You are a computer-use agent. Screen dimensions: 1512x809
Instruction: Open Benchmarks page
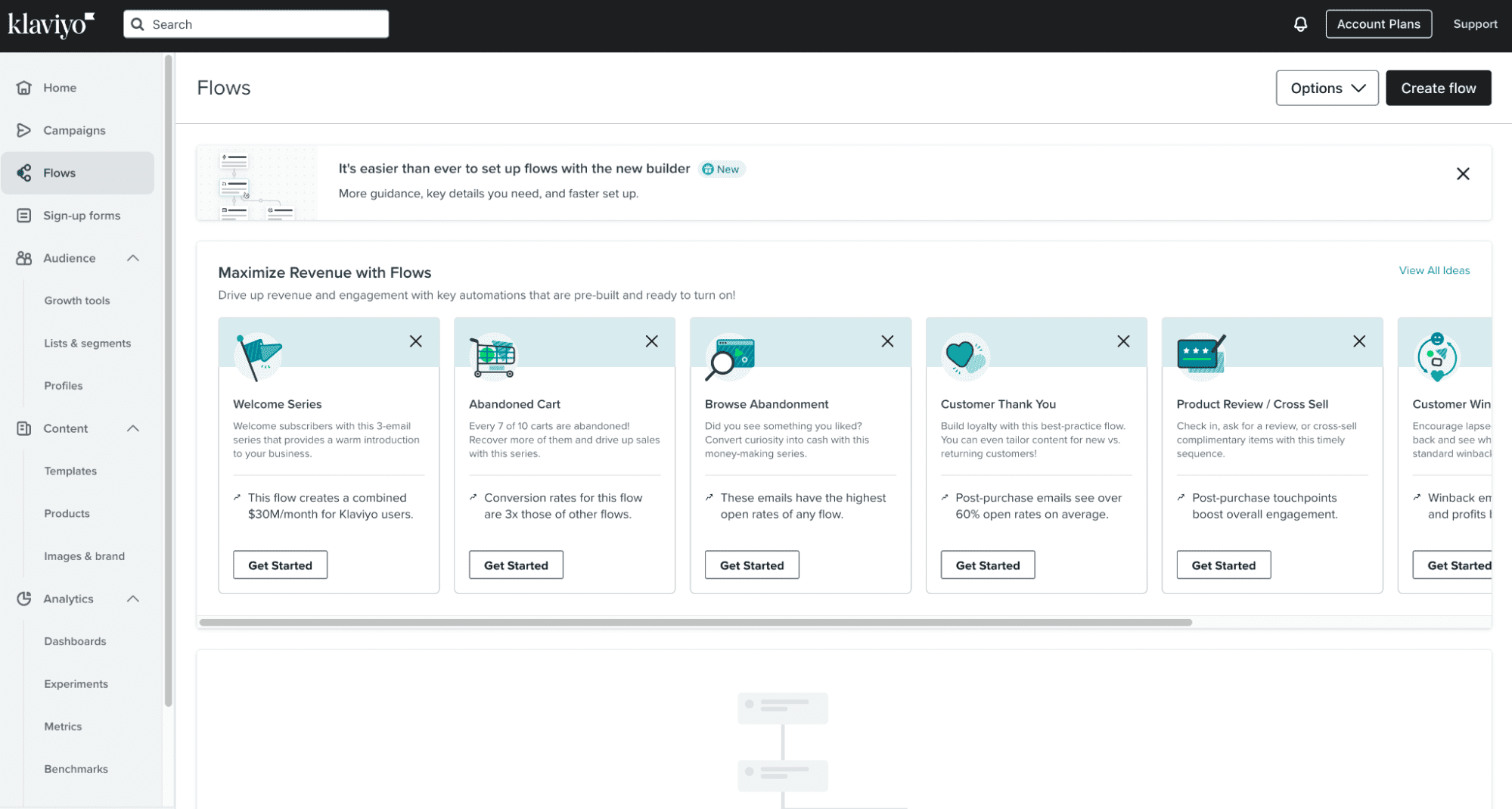tap(76, 769)
